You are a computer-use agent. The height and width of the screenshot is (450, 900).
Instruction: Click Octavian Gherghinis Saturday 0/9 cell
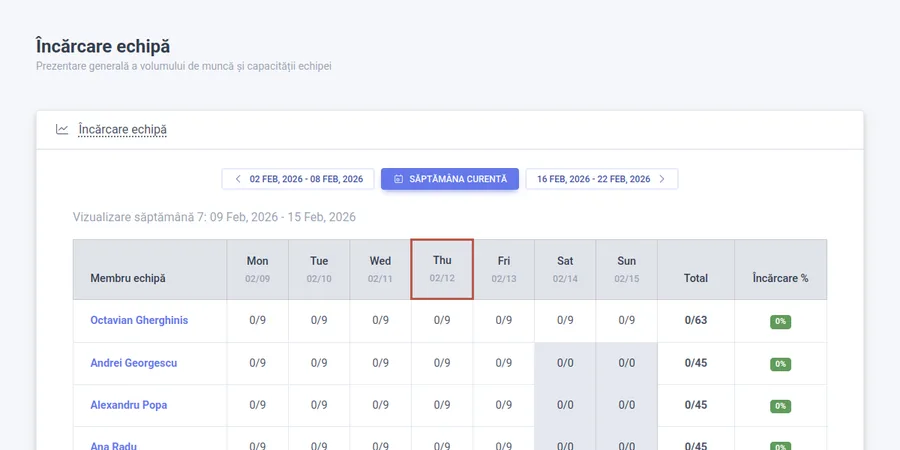coord(565,320)
